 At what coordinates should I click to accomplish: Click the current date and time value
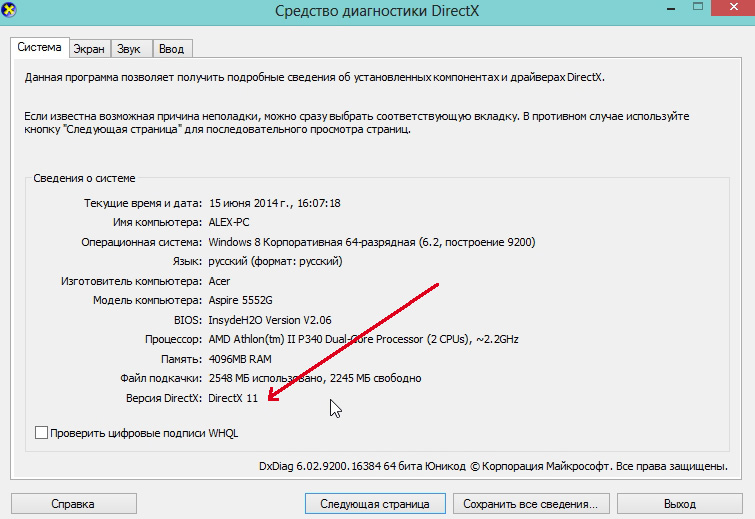click(x=274, y=203)
